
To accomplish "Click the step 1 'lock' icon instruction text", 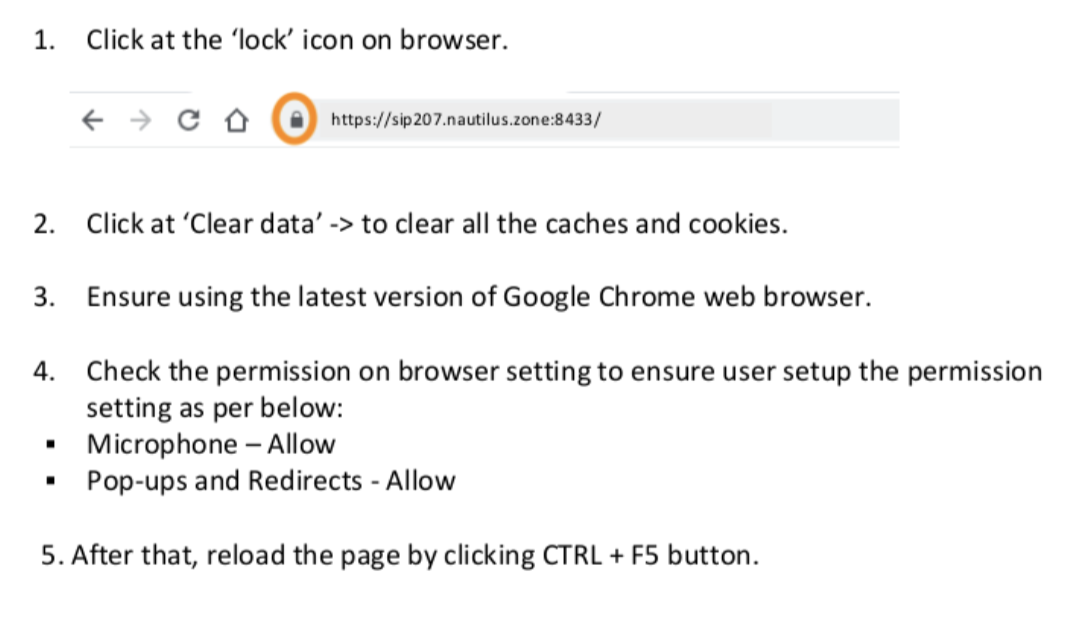I will click(x=297, y=40).
